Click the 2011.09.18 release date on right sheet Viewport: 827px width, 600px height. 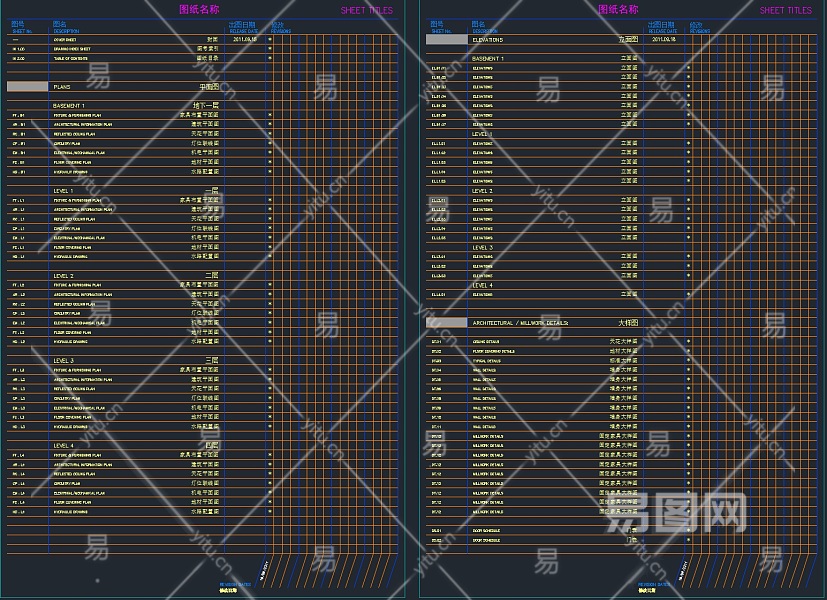coord(664,40)
